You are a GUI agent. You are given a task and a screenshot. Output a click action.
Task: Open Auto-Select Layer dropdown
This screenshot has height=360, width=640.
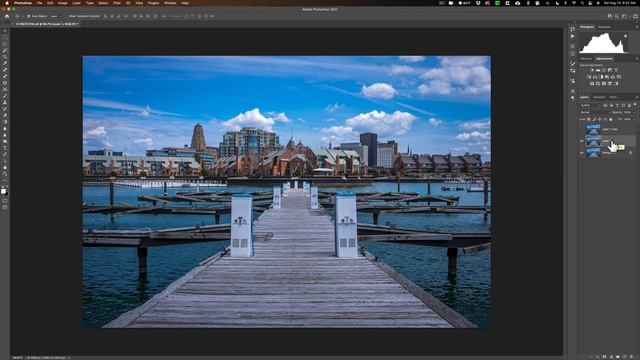(x=55, y=16)
